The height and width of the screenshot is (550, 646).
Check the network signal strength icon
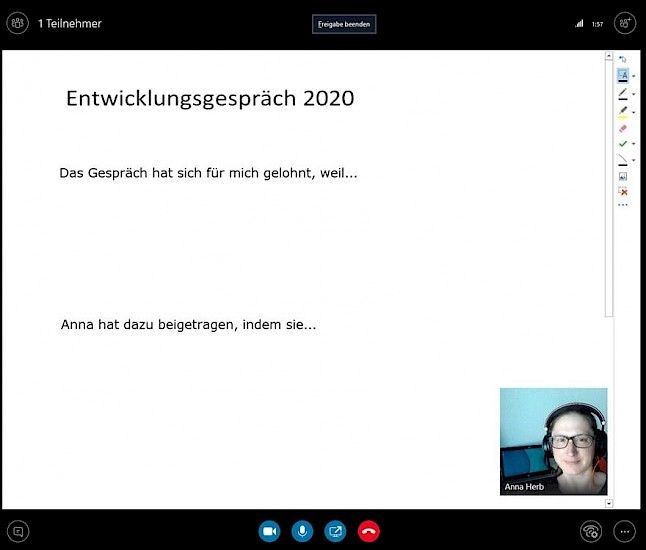pos(579,24)
